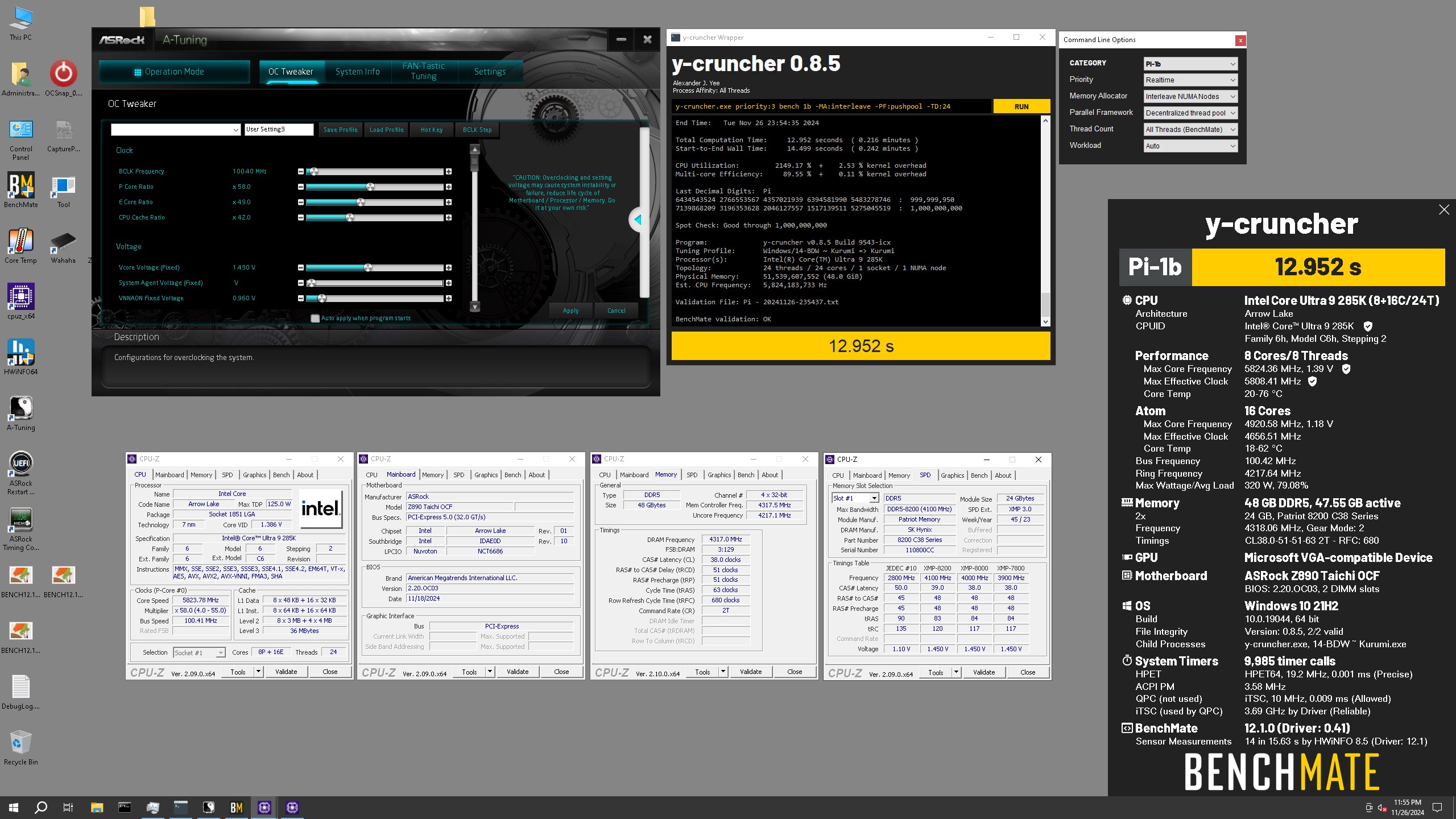Screen dimensions: 1456x819
Task: Open the A-Tuning desktop shortcut
Action: (x=21, y=413)
